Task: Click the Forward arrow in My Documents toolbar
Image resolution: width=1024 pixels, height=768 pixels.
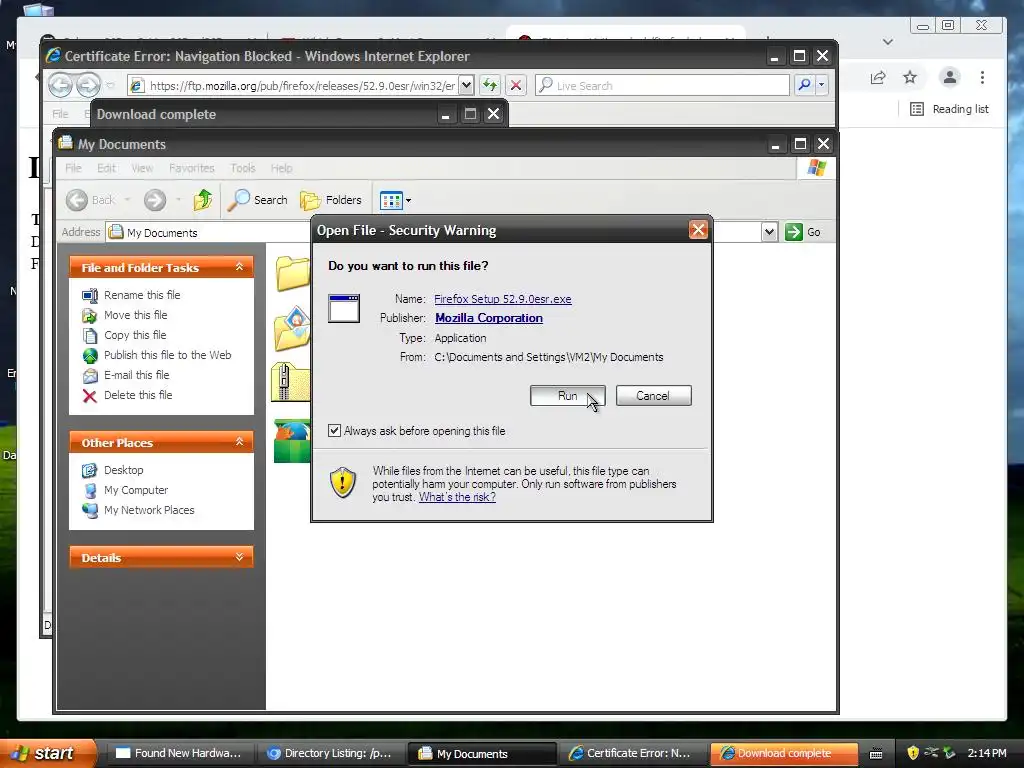Action: (x=155, y=200)
